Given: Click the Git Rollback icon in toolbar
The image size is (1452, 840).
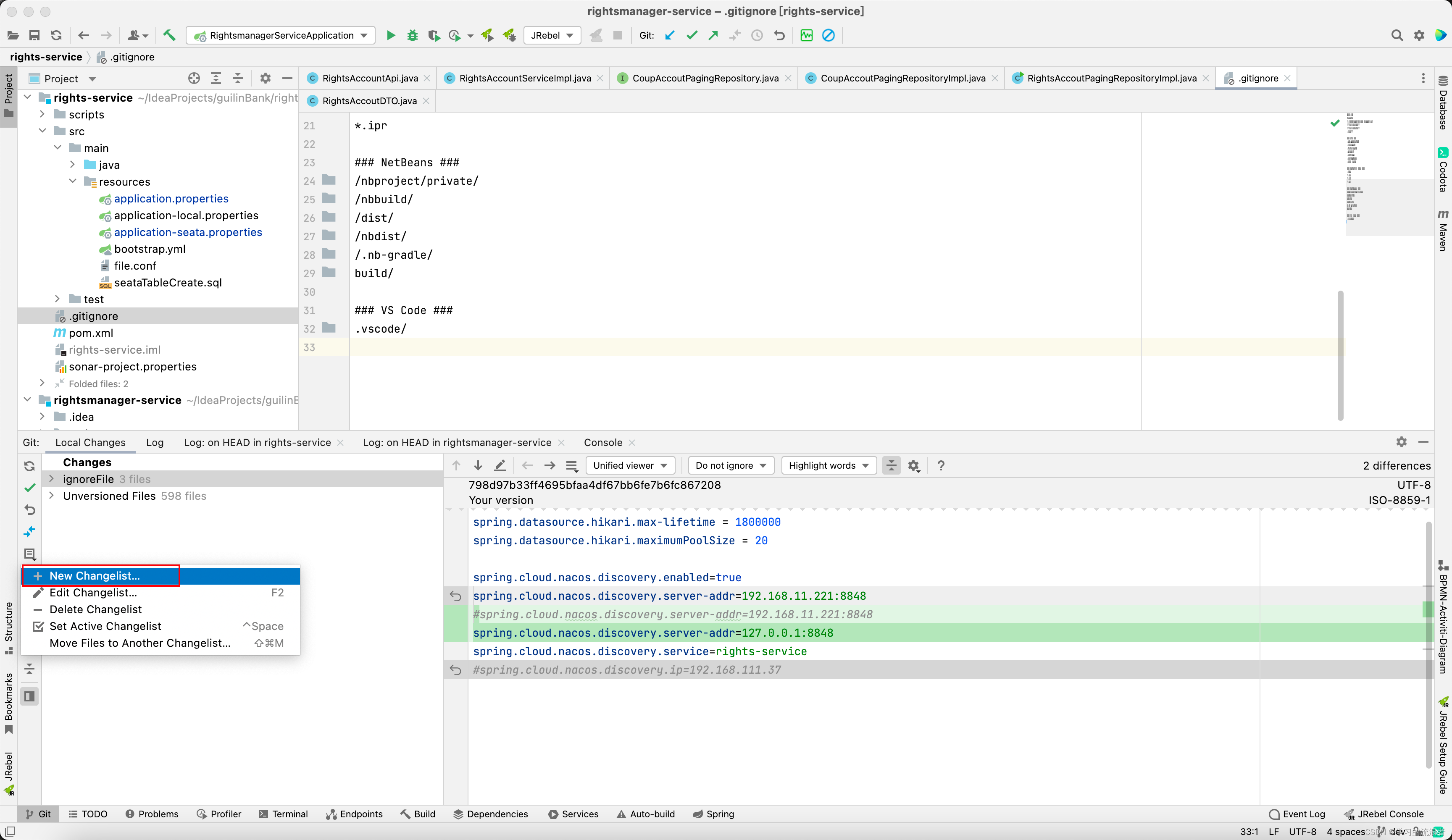Looking at the screenshot, I should pos(780,35).
